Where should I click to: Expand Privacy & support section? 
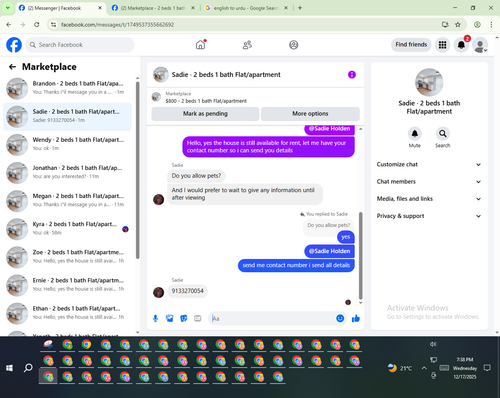click(429, 216)
